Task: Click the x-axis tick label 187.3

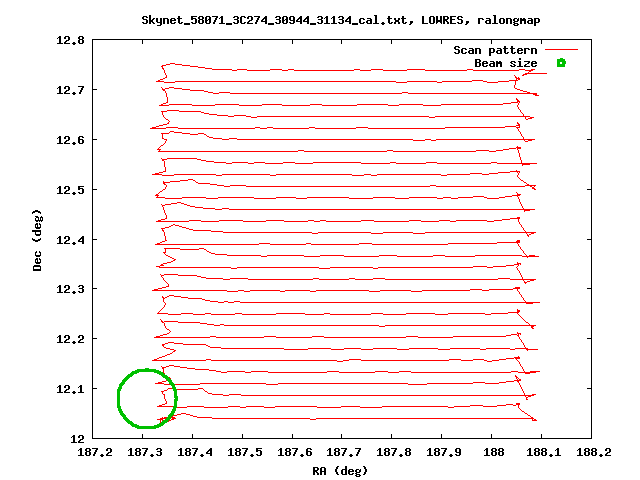Action: 144,452
